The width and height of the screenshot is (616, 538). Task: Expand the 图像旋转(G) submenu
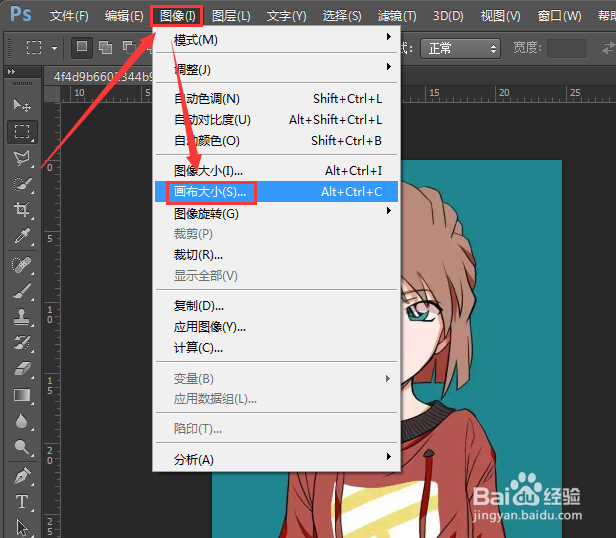(x=277, y=213)
